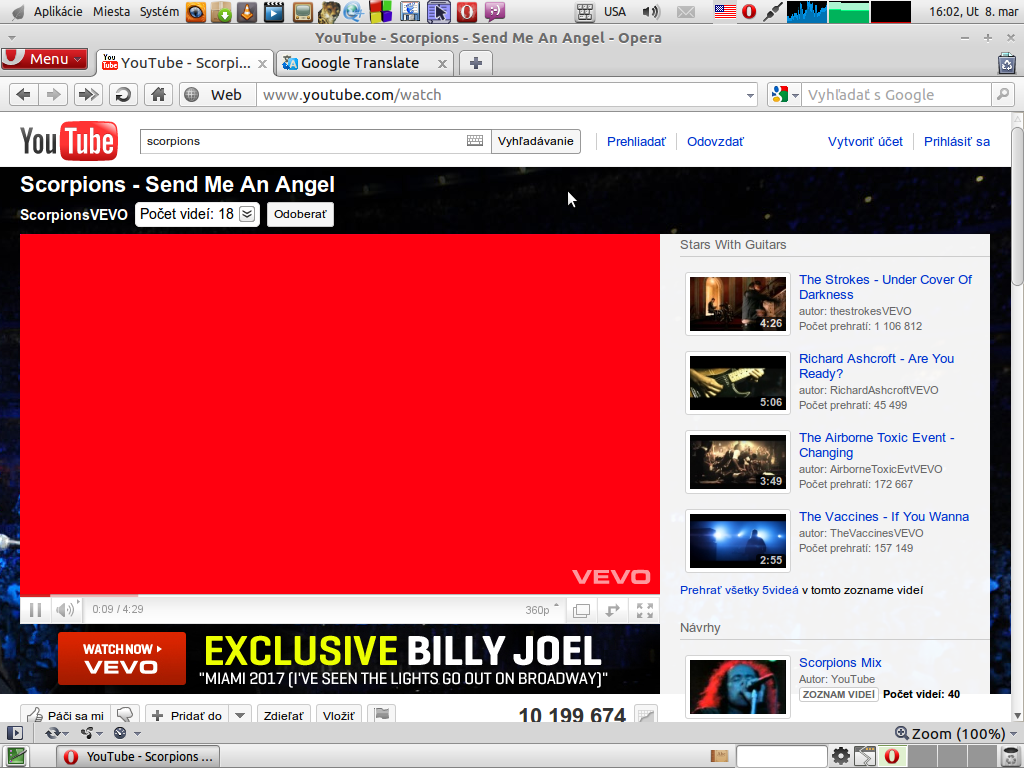Show the desktop from the bottom panel
This screenshot has width=1024, height=768.
(16, 756)
